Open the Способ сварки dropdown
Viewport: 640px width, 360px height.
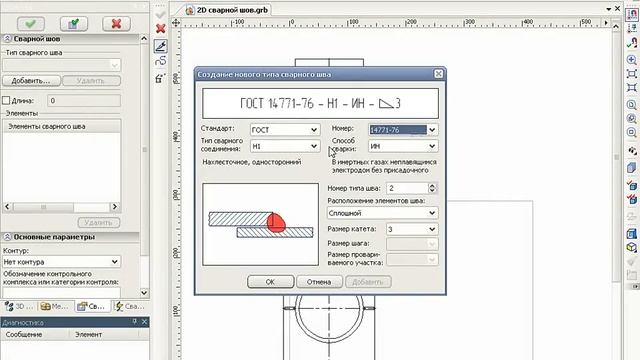(432, 146)
